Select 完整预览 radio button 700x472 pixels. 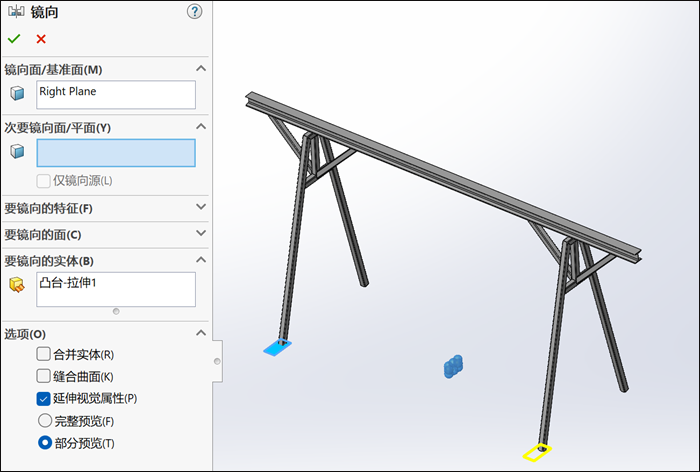click(45, 420)
